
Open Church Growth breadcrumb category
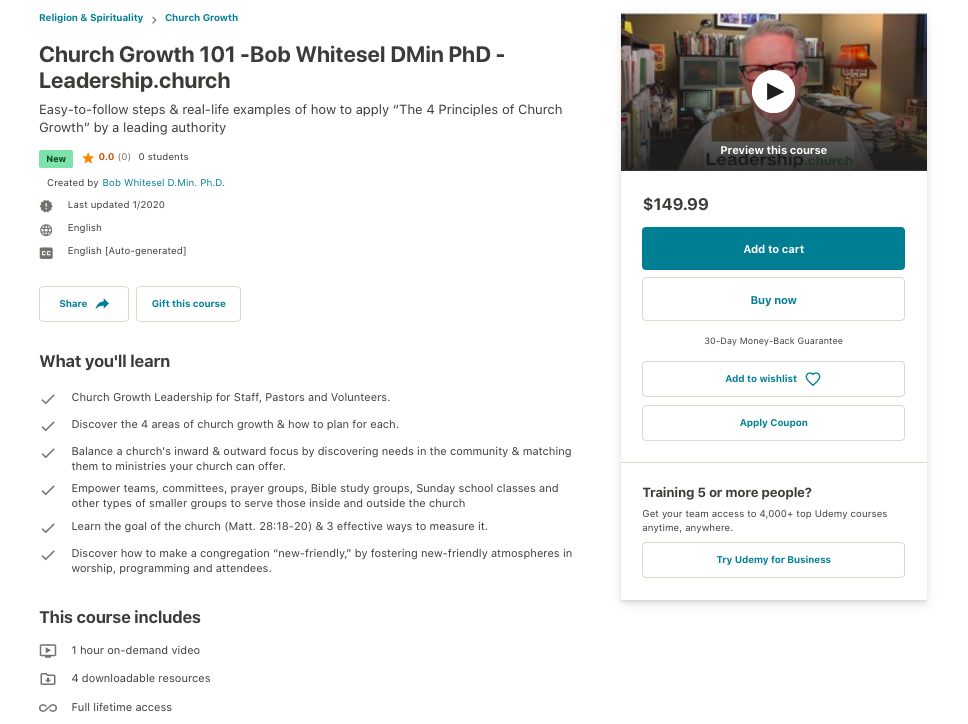coord(201,18)
